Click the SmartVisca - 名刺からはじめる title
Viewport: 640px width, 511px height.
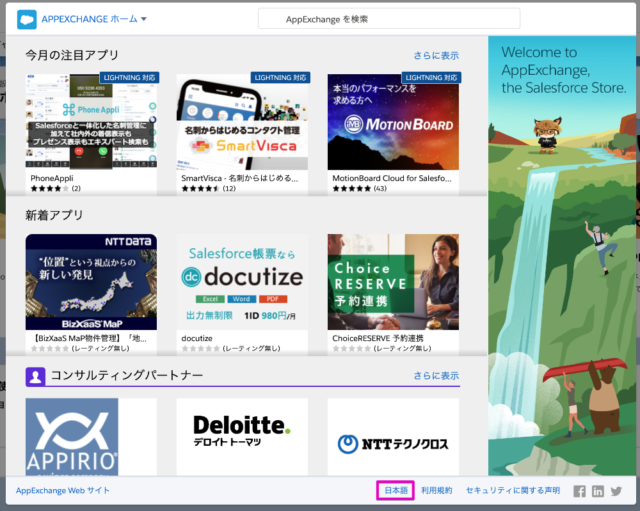click(240, 178)
